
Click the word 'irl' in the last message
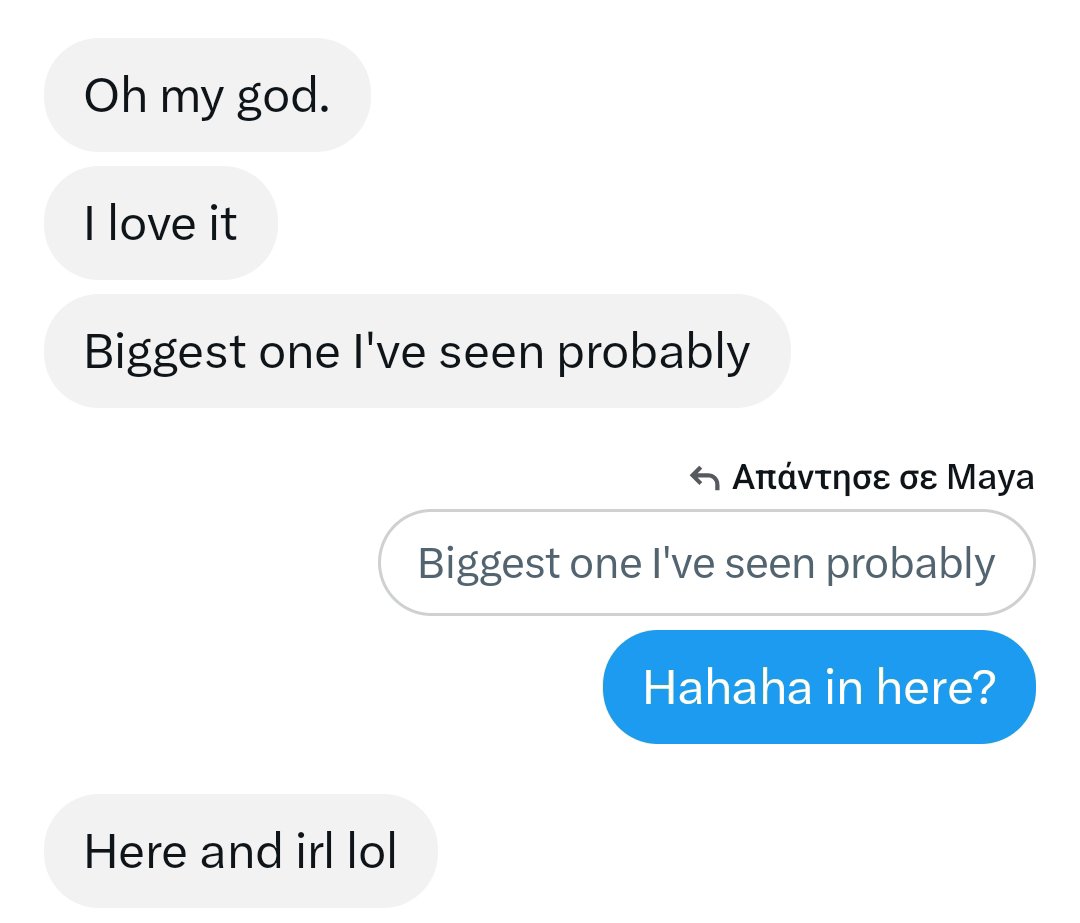click(315, 851)
